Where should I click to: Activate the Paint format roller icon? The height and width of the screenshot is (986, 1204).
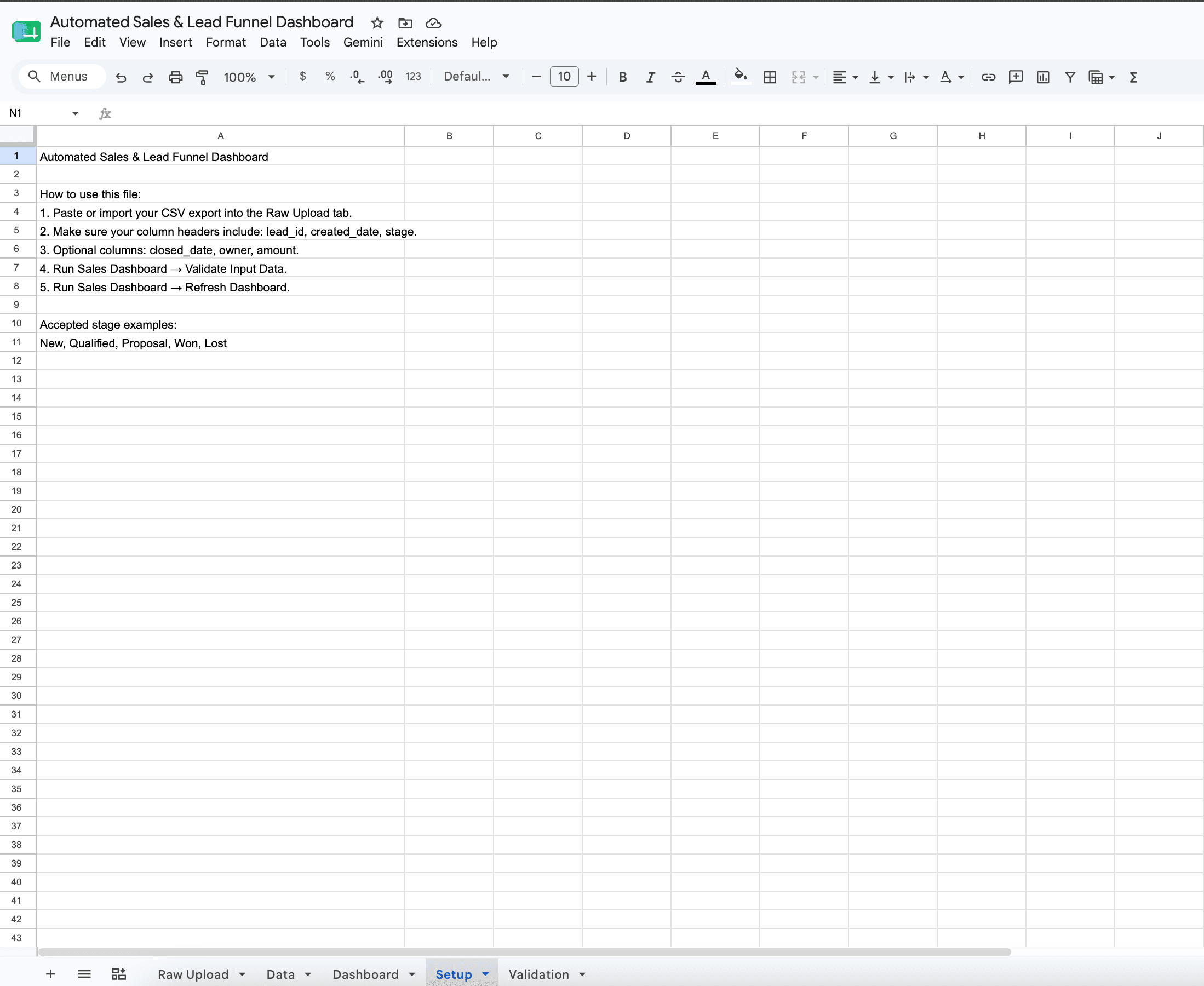click(202, 77)
